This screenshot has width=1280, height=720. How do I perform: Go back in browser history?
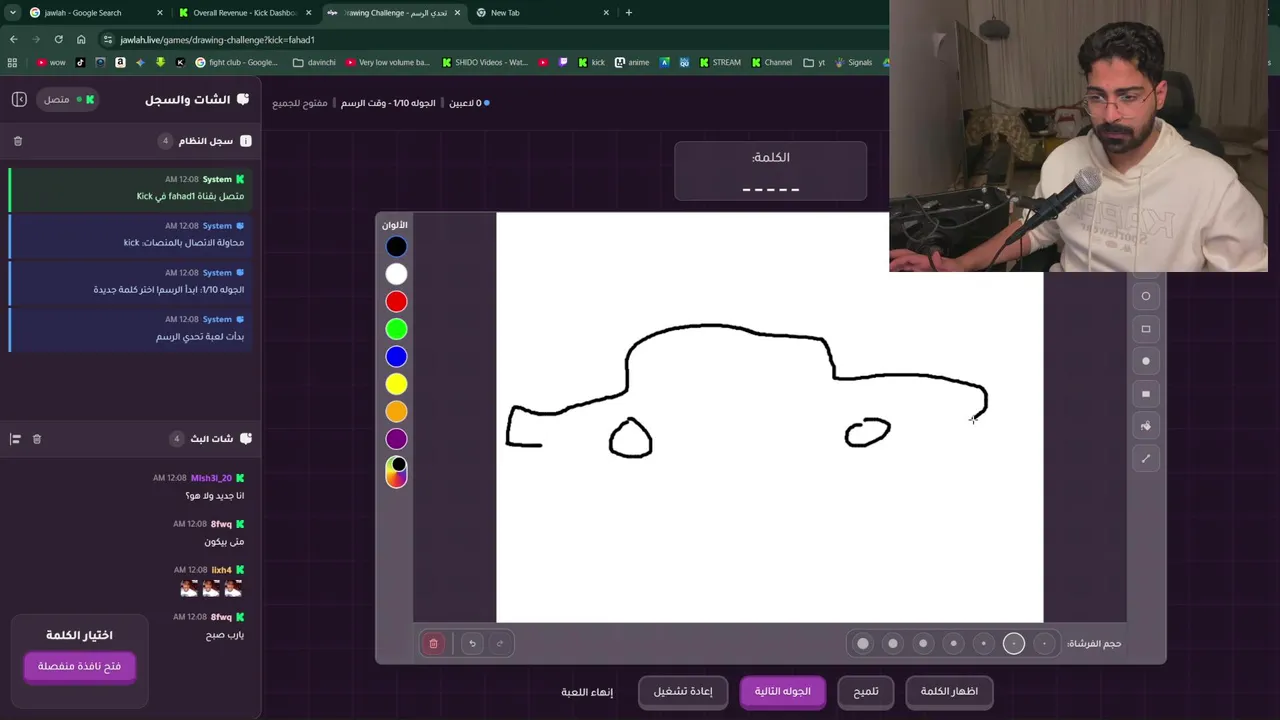13,39
